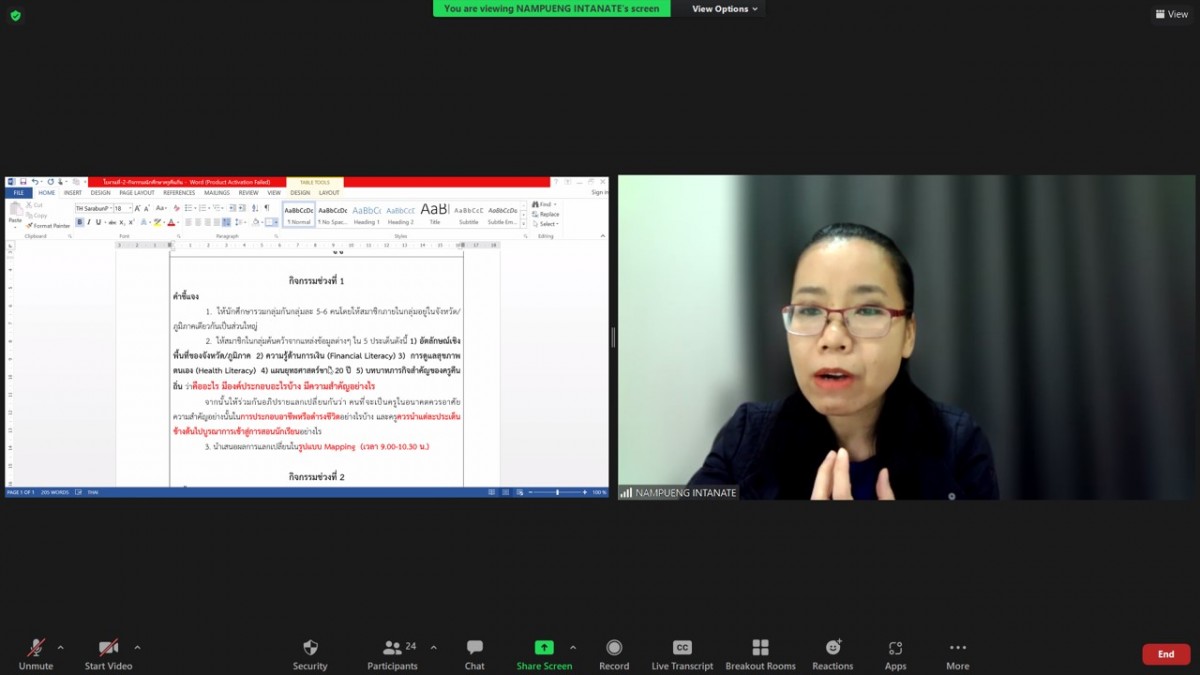The image size is (1200, 675).
Task: Start recording with Record icon
Action: click(x=614, y=654)
